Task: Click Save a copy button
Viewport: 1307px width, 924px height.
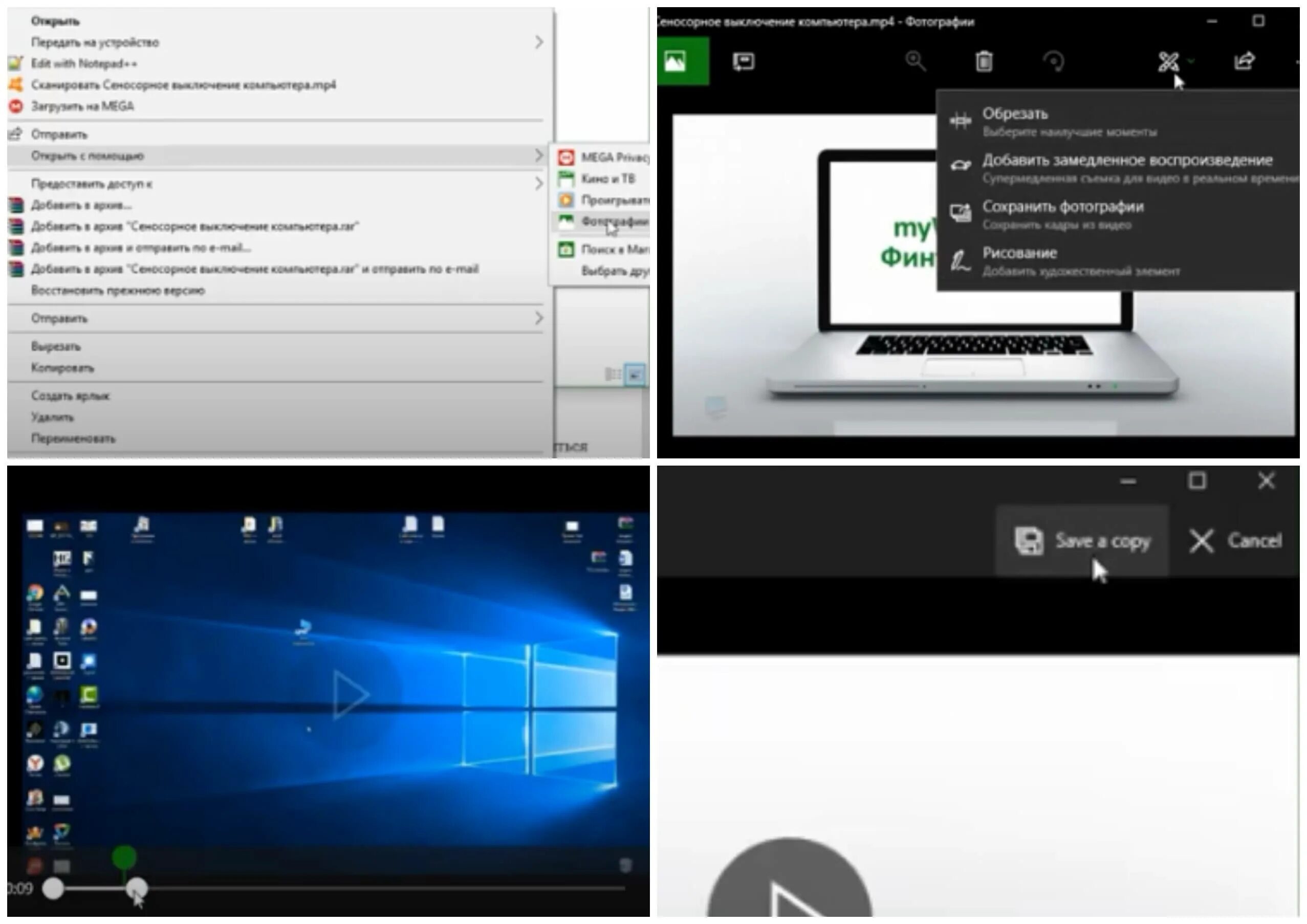Action: [x=1083, y=540]
